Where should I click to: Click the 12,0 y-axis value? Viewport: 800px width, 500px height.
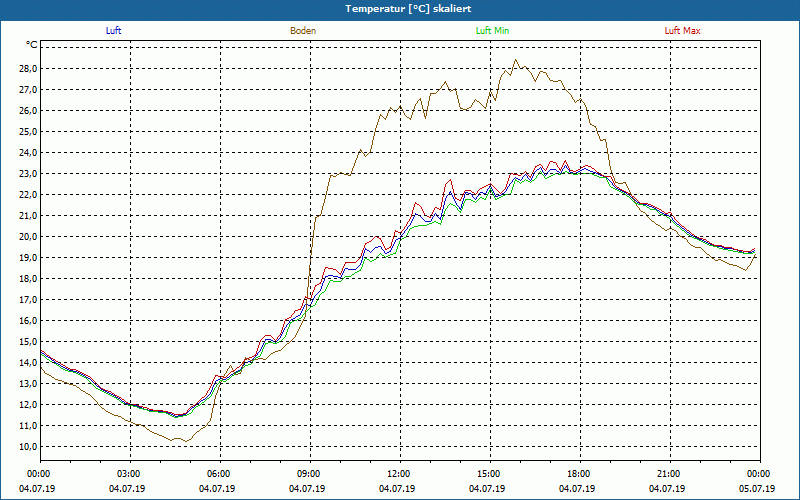click(x=29, y=405)
